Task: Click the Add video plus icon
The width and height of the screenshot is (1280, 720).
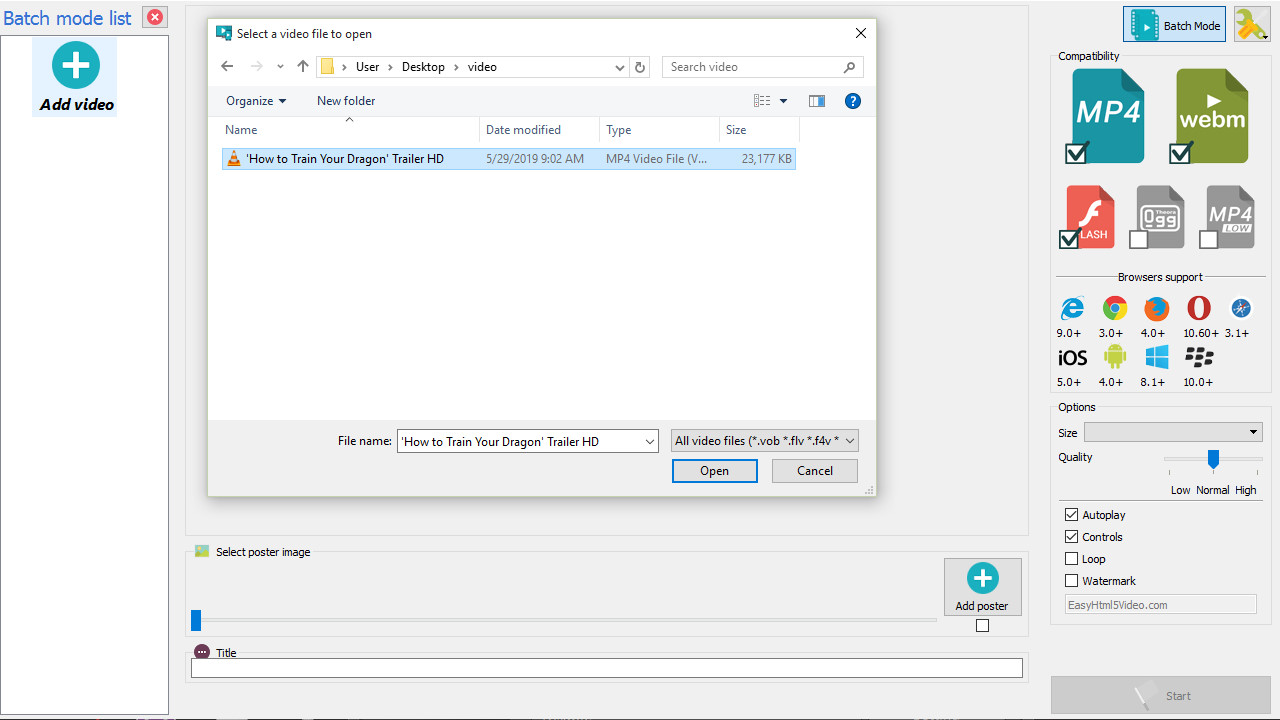Action: (x=76, y=66)
